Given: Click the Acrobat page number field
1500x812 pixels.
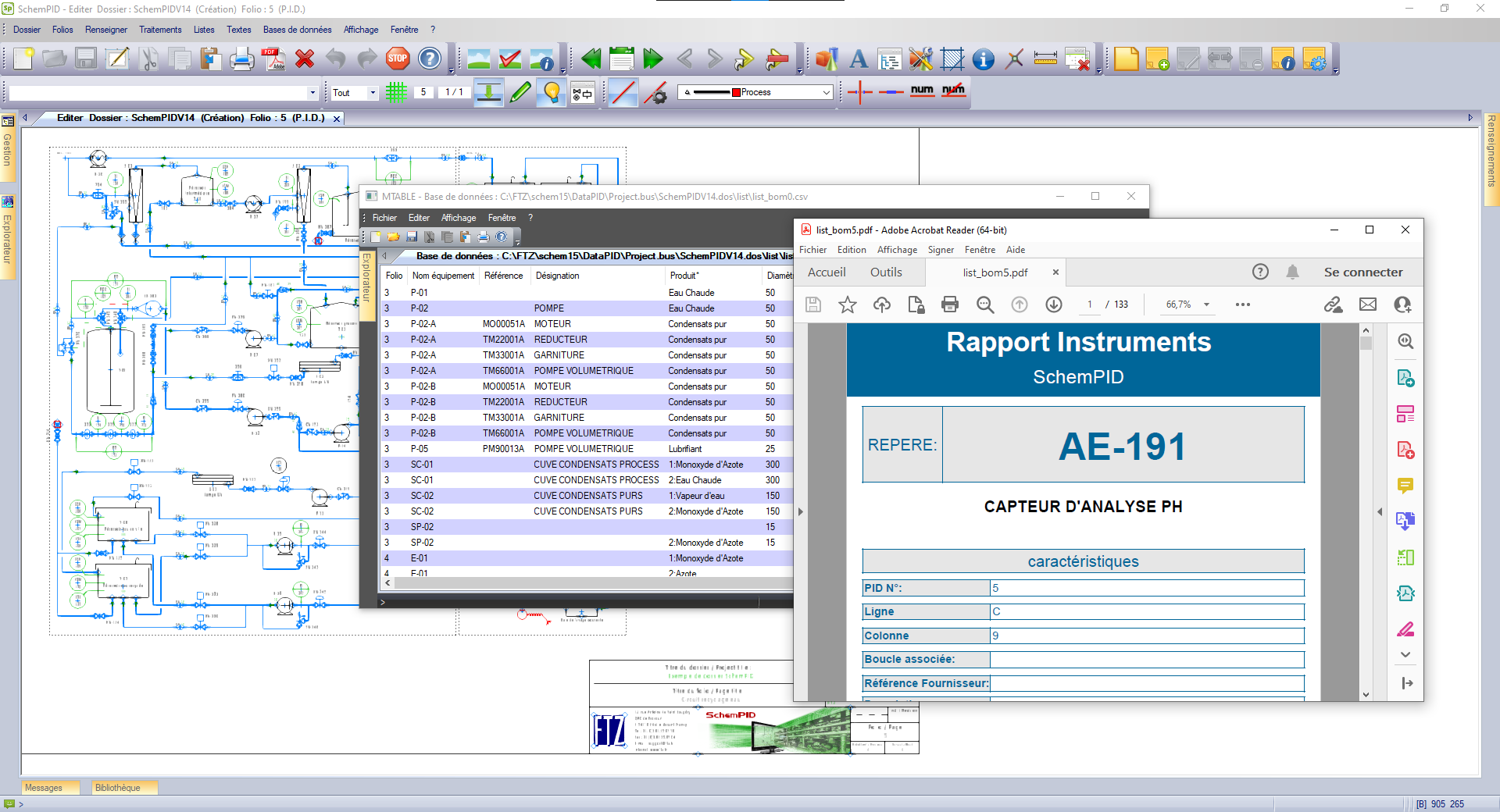Looking at the screenshot, I should [x=1089, y=304].
